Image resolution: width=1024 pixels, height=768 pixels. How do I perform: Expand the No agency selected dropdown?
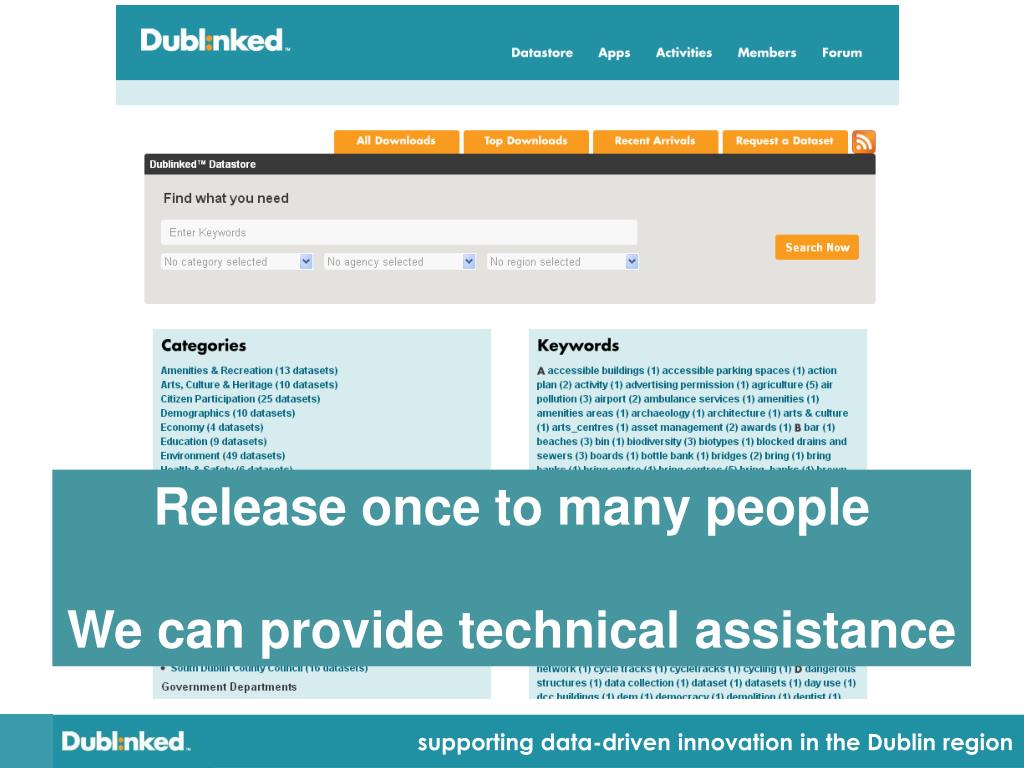click(400, 262)
